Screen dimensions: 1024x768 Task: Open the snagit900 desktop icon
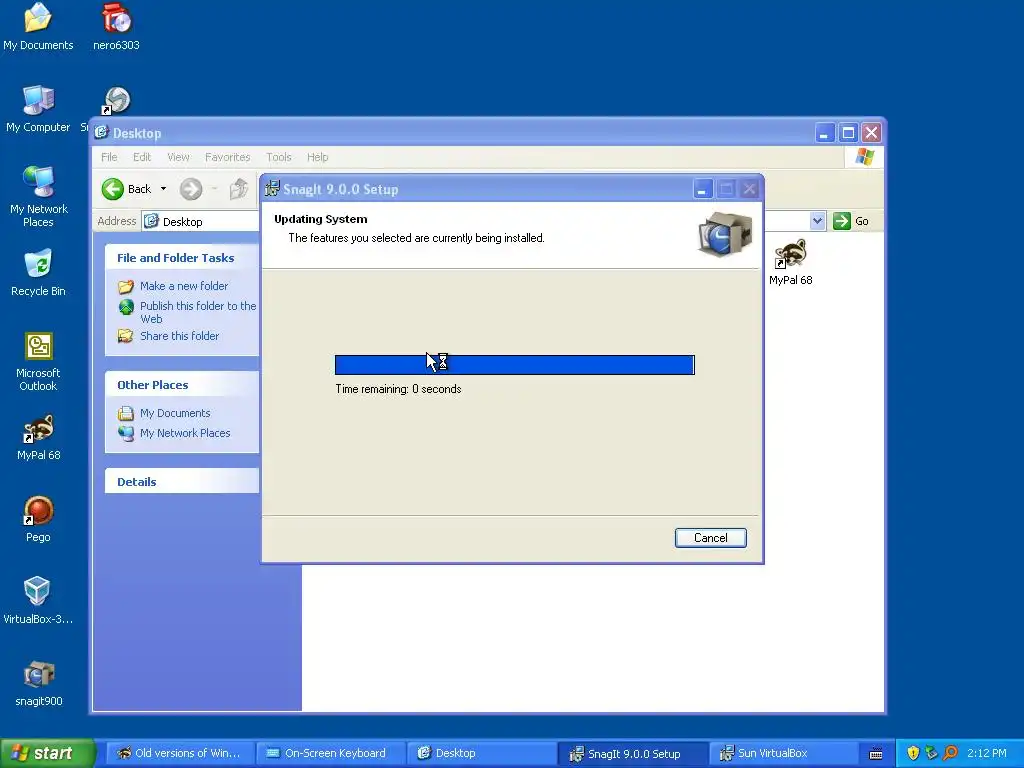pos(39,683)
